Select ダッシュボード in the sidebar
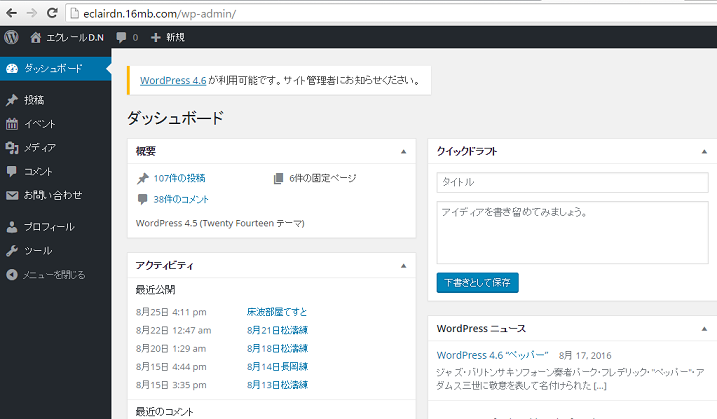717x419 pixels. point(55,69)
